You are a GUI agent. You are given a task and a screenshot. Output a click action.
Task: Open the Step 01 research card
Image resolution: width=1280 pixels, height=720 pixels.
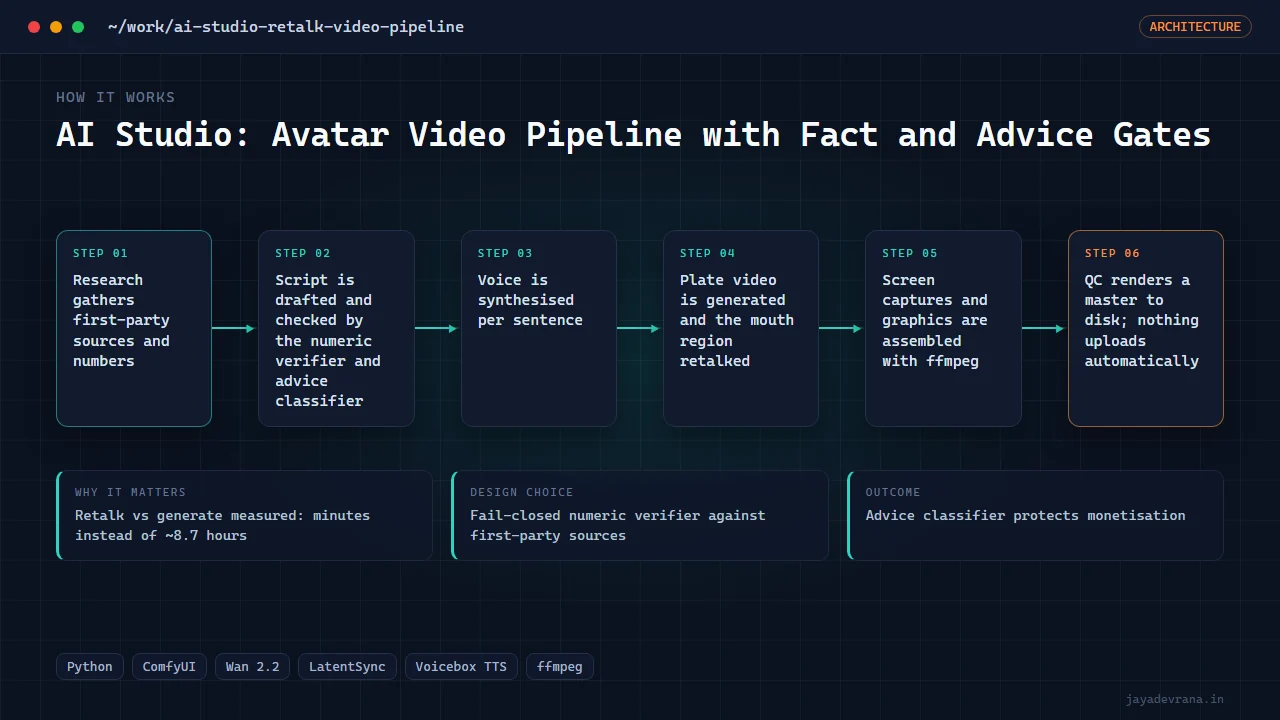(x=134, y=329)
